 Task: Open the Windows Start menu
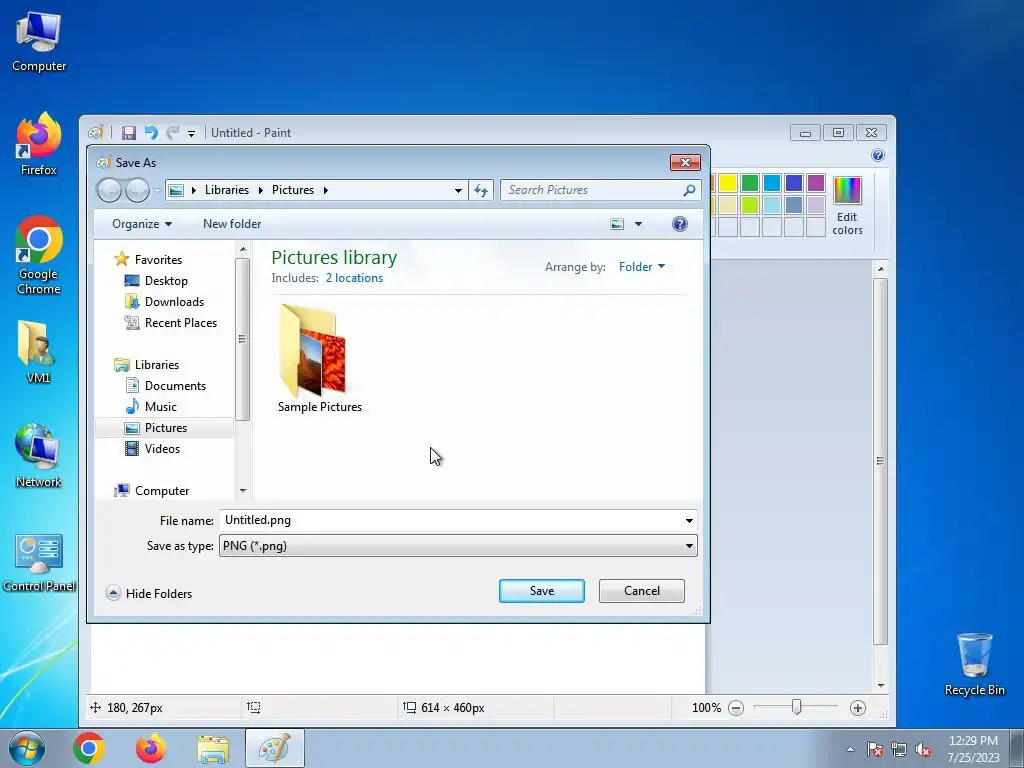pos(27,748)
